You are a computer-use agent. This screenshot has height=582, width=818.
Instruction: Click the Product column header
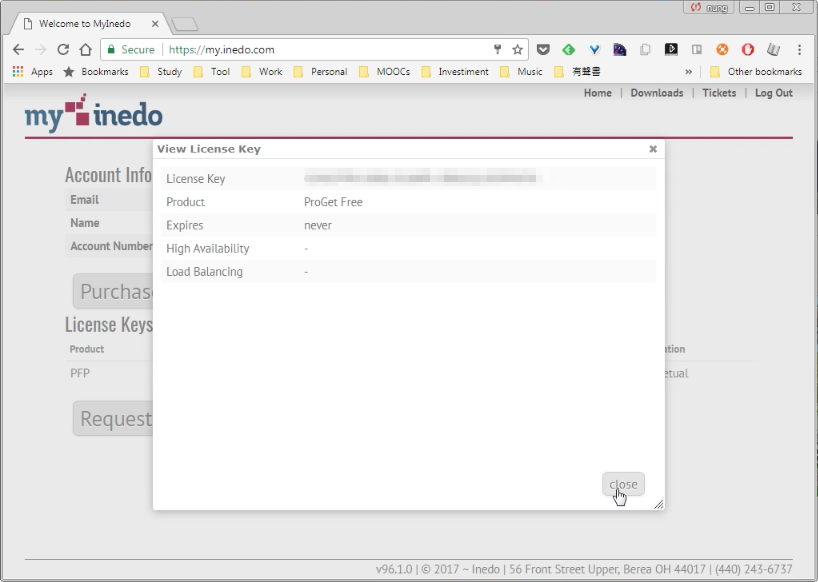tap(87, 349)
